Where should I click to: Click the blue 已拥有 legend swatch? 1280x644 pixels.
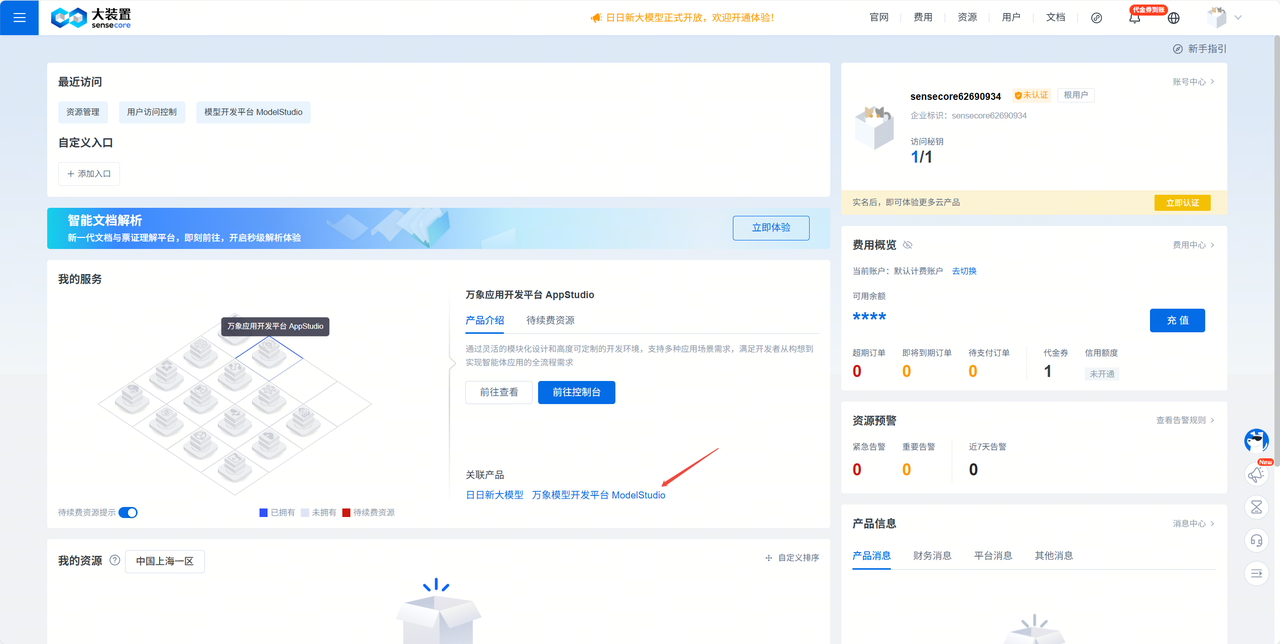tap(263, 513)
